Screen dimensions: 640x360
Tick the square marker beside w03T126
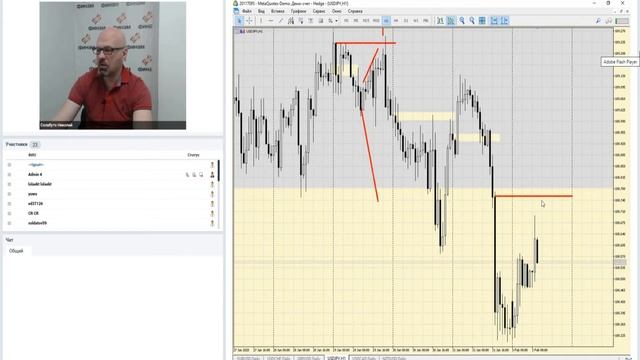[9, 204]
